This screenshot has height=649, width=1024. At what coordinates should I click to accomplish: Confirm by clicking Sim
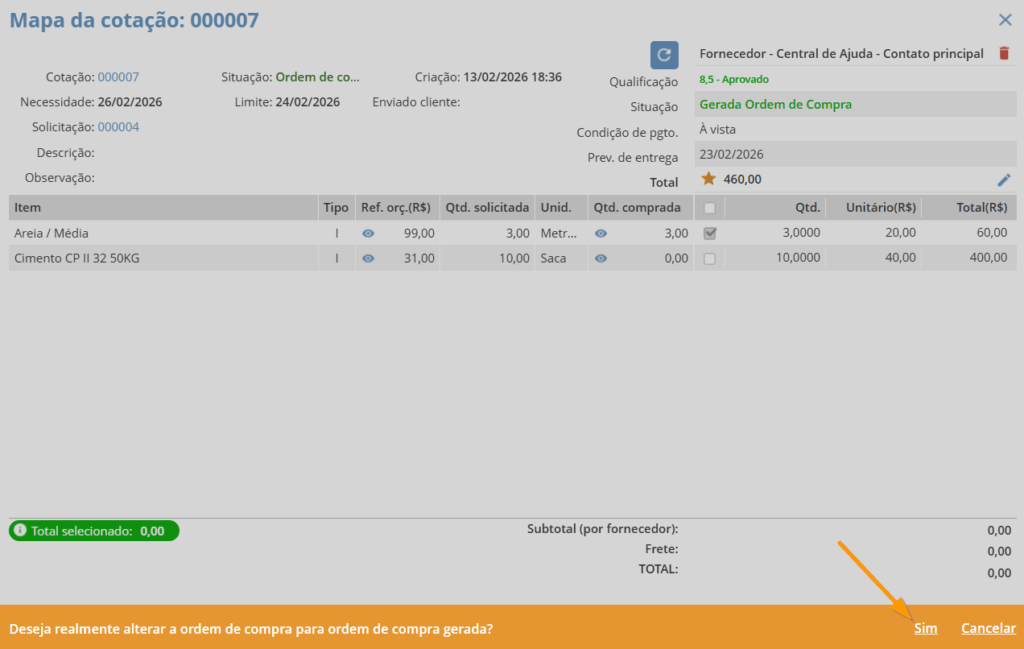point(925,629)
